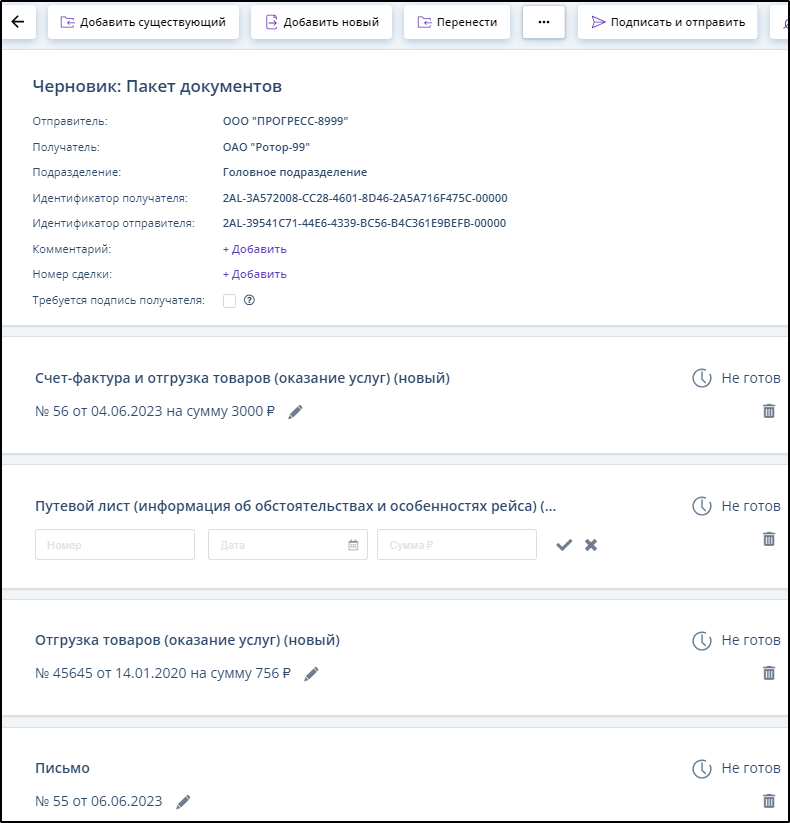
Task: Delete the Путевой лист document
Action: point(768,539)
